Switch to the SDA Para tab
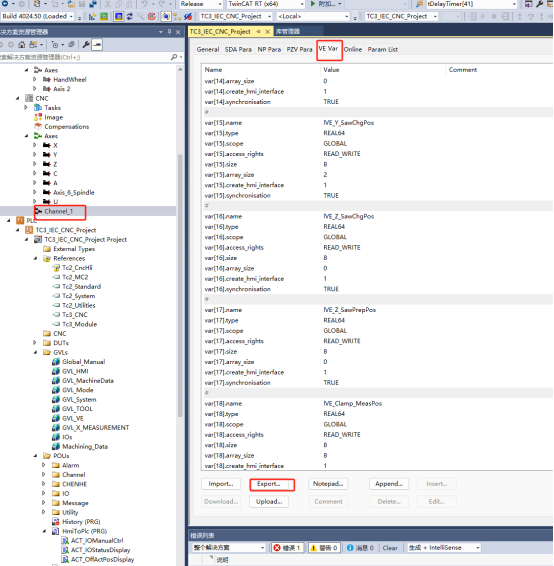 point(238,49)
